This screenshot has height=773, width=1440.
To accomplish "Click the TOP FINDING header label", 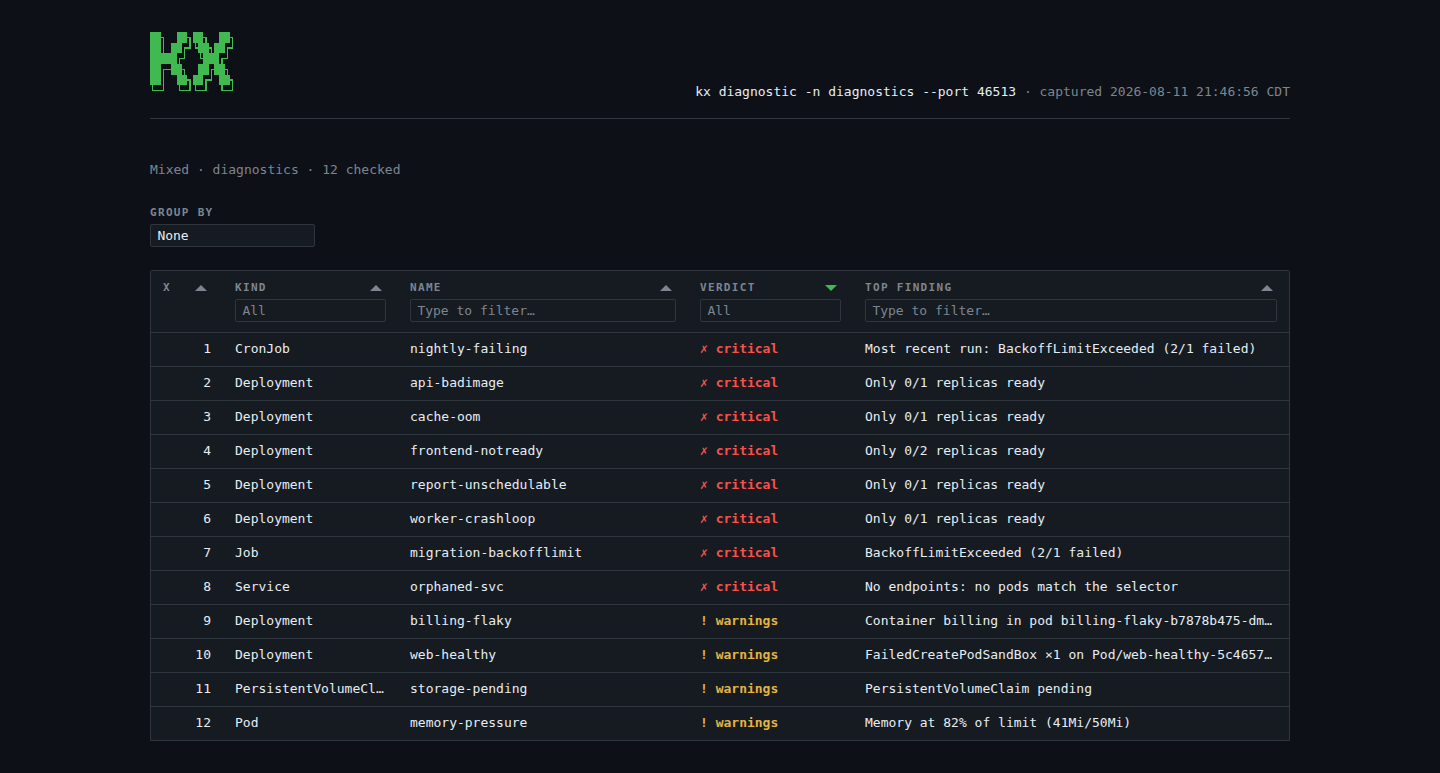I will [x=908, y=287].
